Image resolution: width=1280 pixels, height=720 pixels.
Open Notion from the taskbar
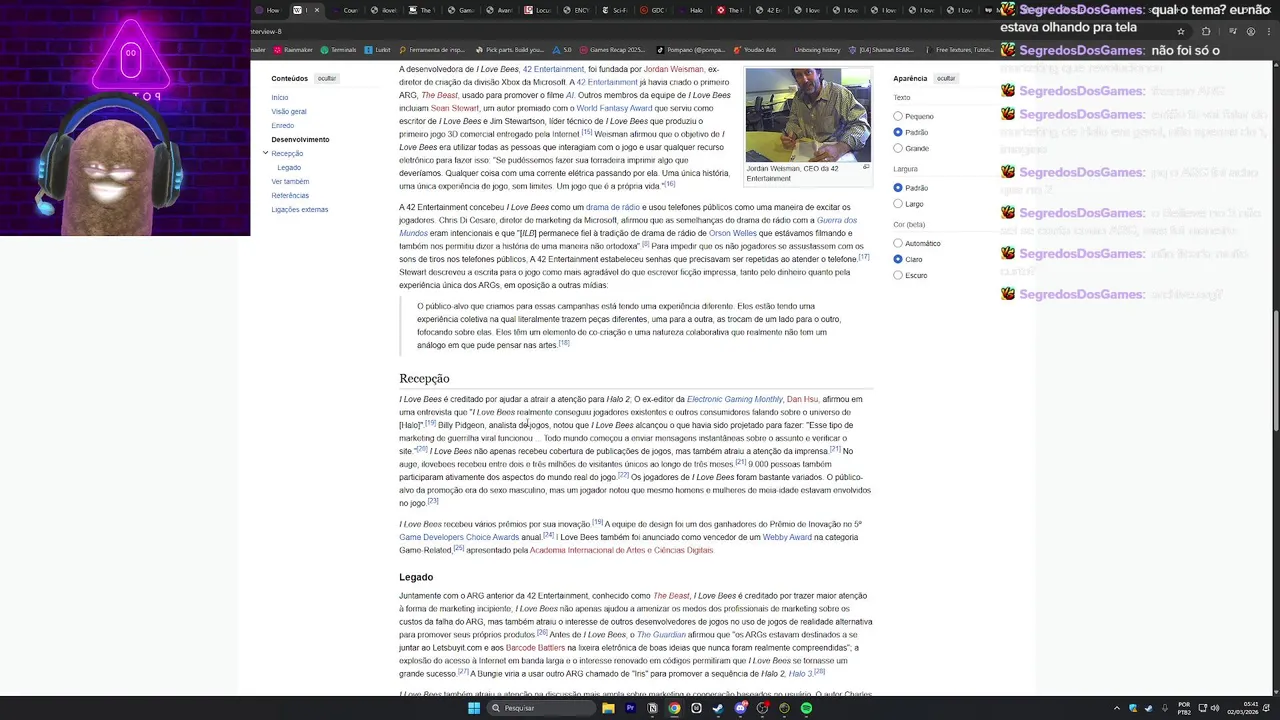(652, 708)
